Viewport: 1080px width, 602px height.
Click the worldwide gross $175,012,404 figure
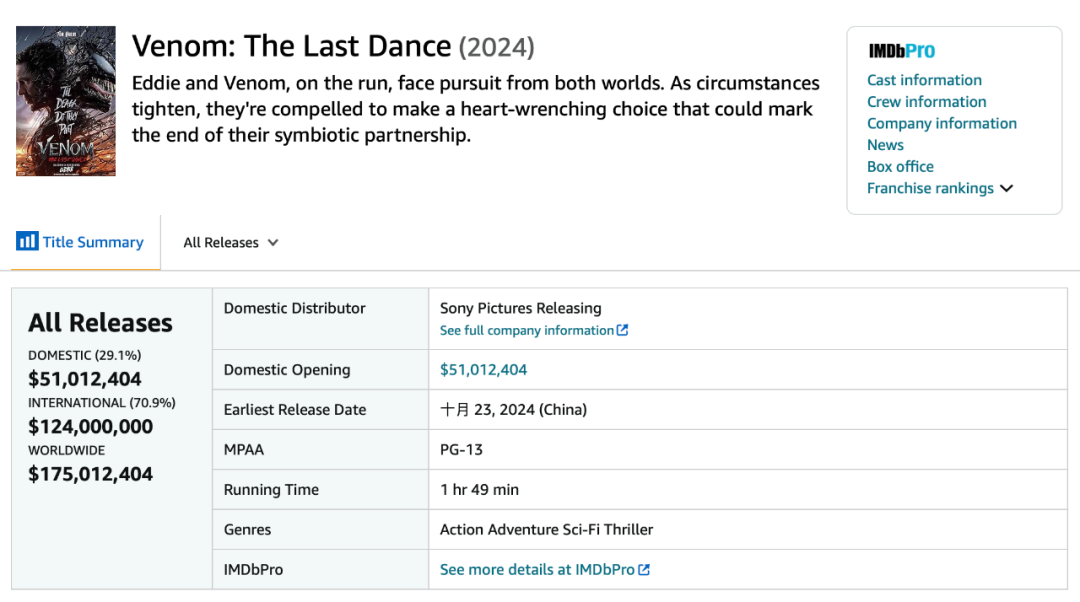(x=90, y=474)
